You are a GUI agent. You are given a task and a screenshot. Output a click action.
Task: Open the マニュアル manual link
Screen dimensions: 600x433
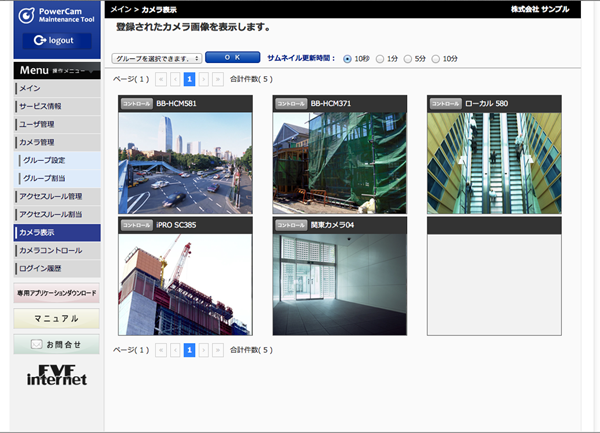point(56,319)
